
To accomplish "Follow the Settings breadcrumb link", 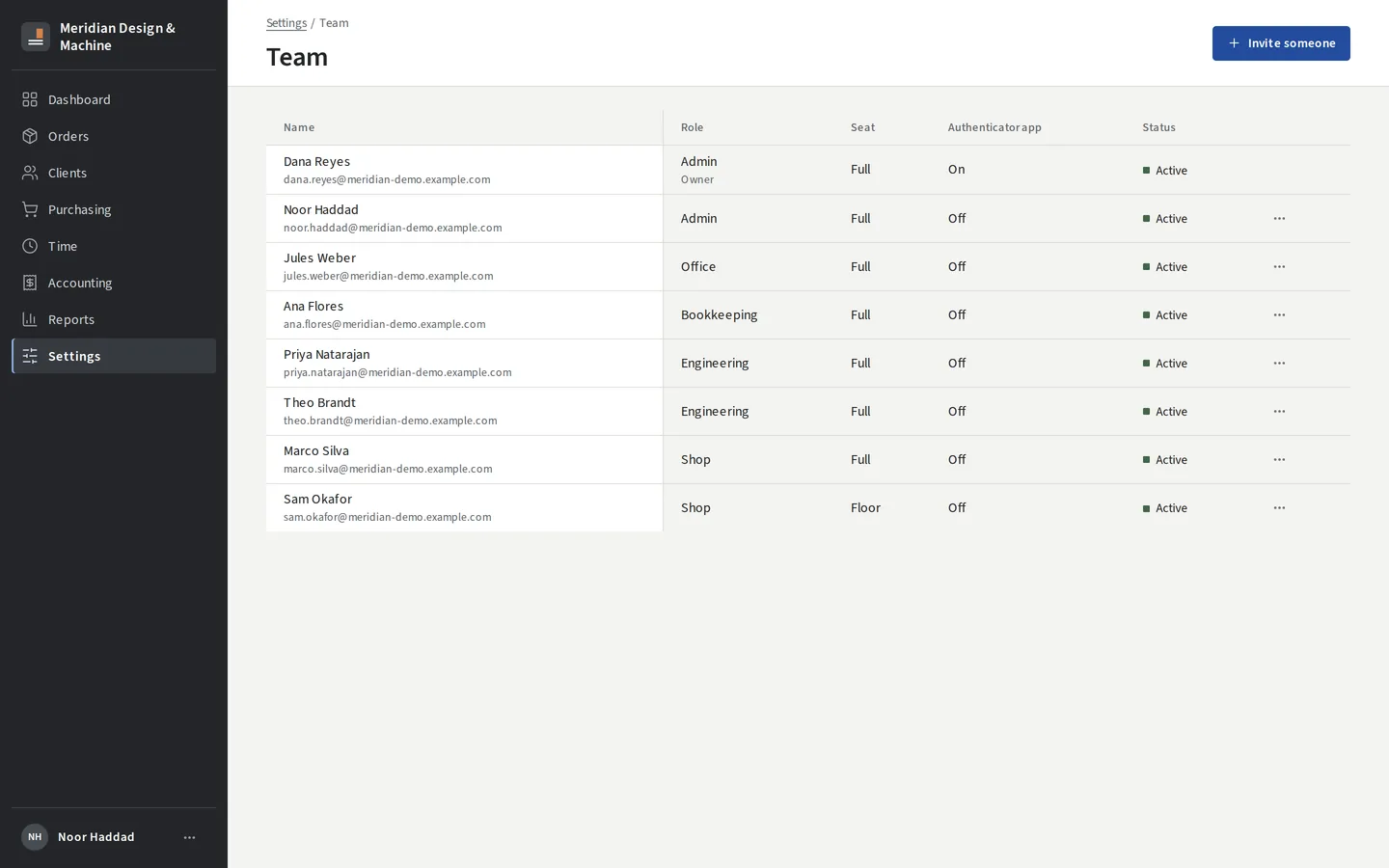I will (286, 23).
